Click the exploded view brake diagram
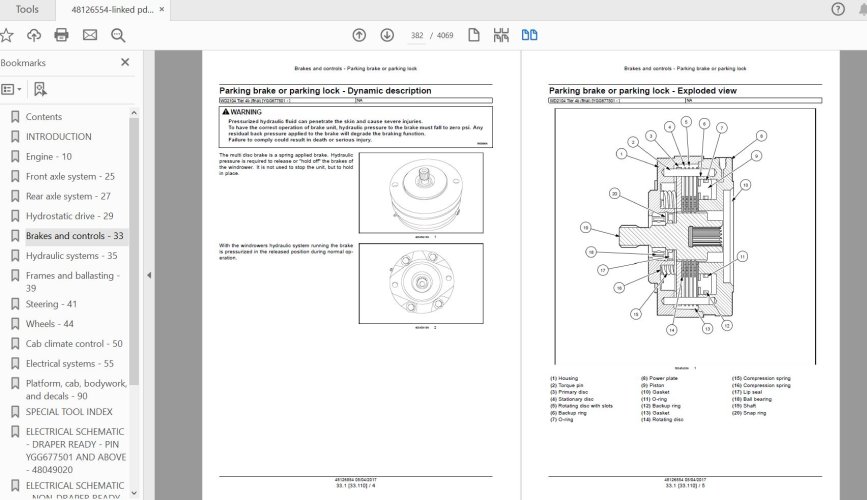The height and width of the screenshot is (500, 867). [x=685, y=237]
